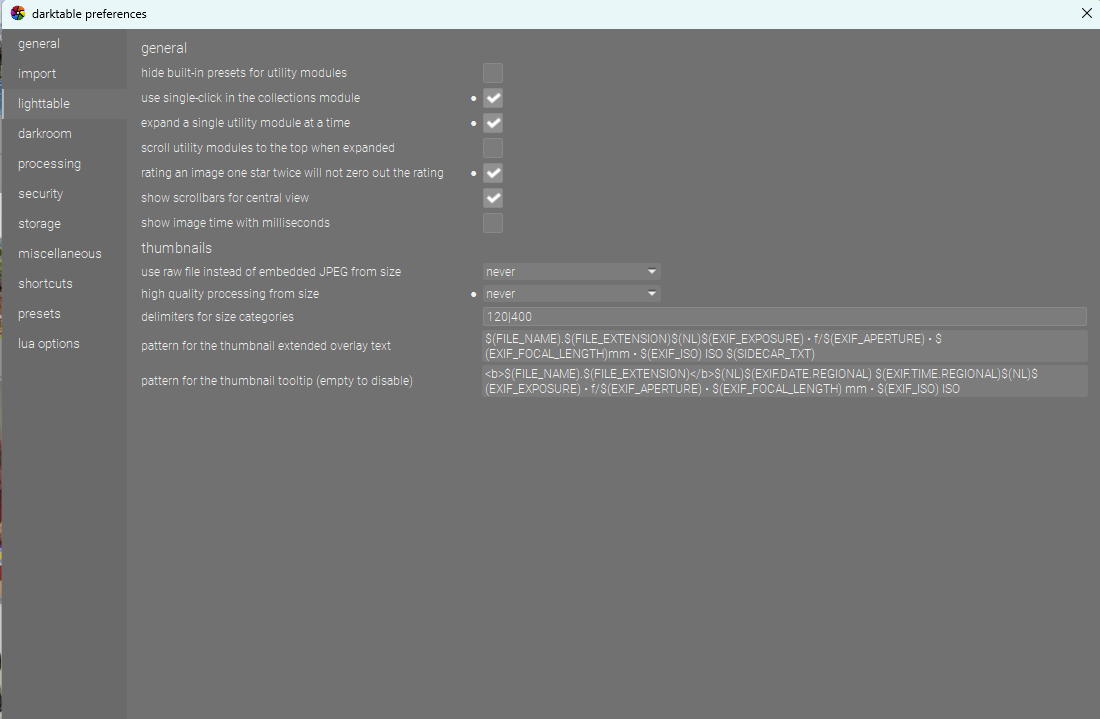Click changed-indicator dot beside single-click collections option
Image resolution: width=1100 pixels, height=719 pixels.
pos(474,98)
